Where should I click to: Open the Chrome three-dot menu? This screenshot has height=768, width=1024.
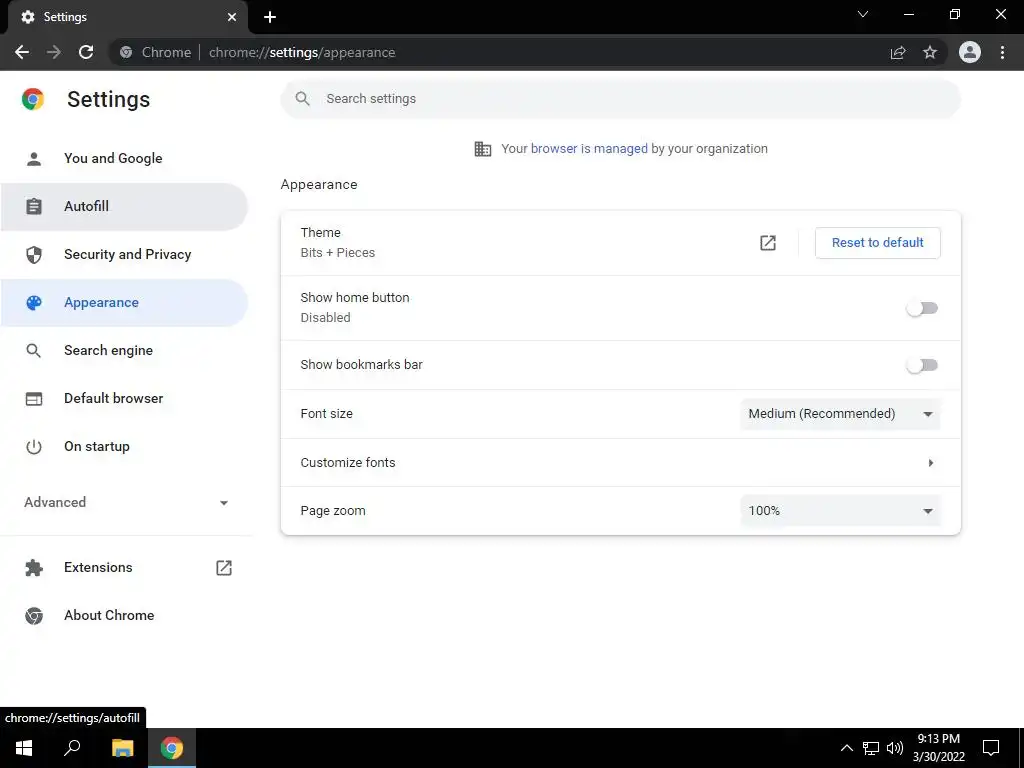tap(1002, 52)
